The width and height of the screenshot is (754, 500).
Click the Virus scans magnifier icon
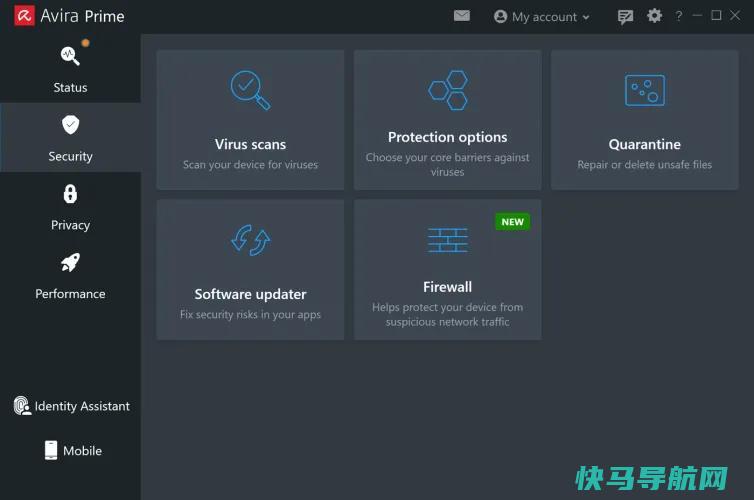[x=251, y=90]
